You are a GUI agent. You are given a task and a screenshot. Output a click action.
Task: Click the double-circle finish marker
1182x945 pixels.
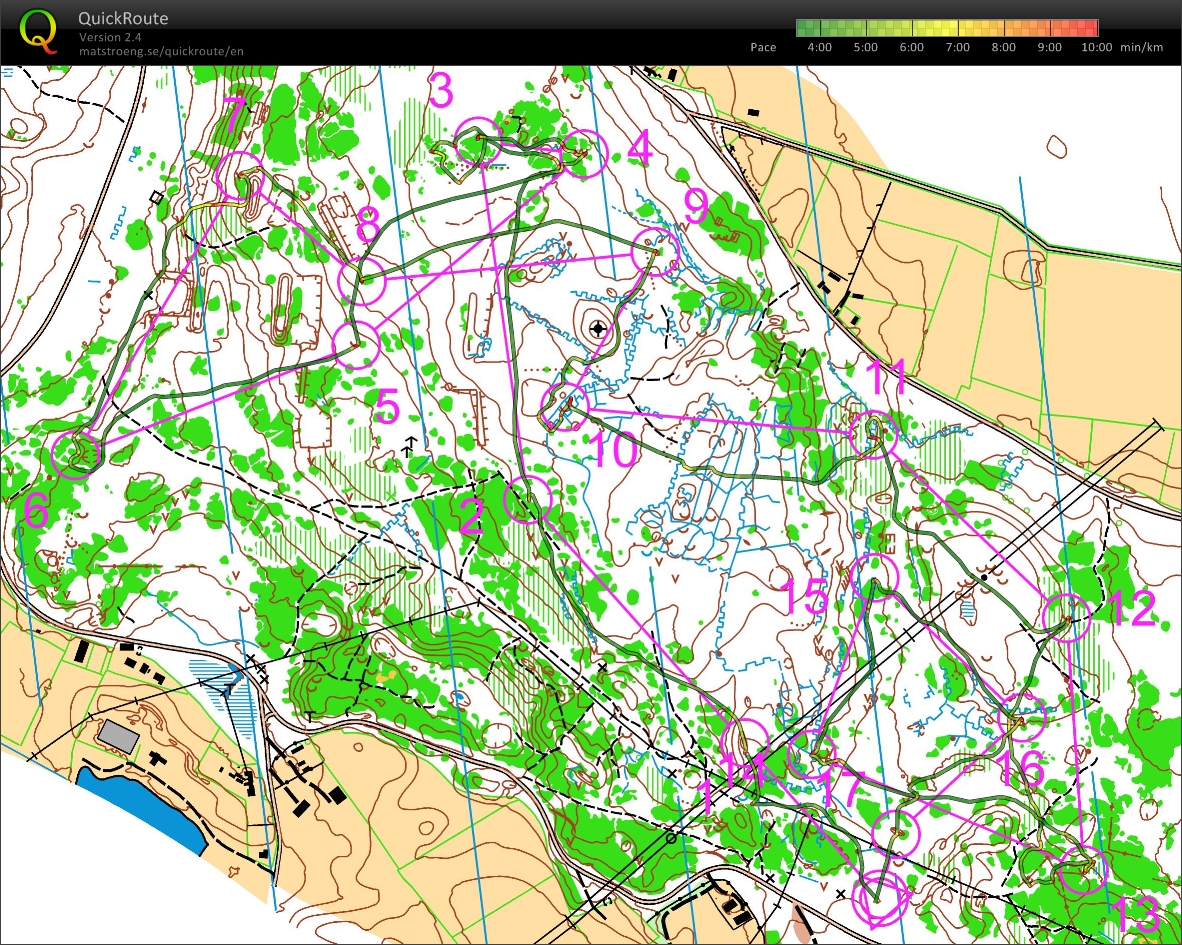click(880, 897)
